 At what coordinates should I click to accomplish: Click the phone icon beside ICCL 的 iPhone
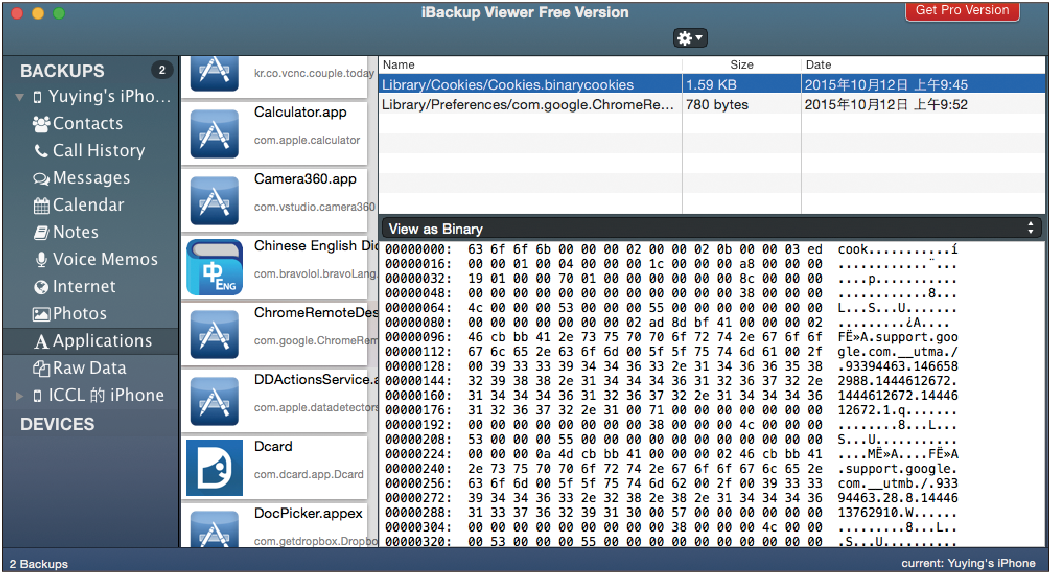click(x=38, y=396)
